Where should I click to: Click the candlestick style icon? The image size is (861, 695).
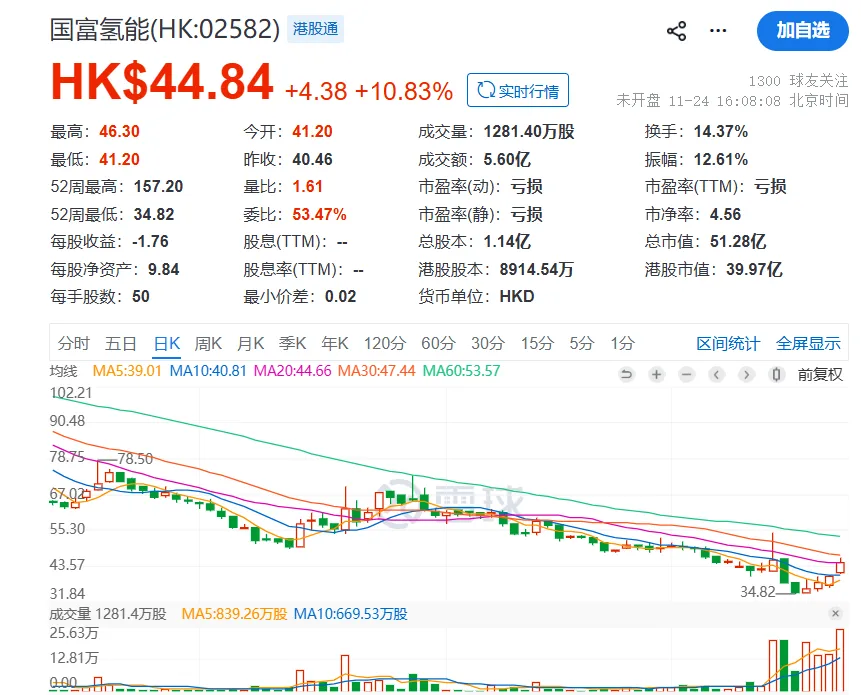pyautogui.click(x=776, y=375)
